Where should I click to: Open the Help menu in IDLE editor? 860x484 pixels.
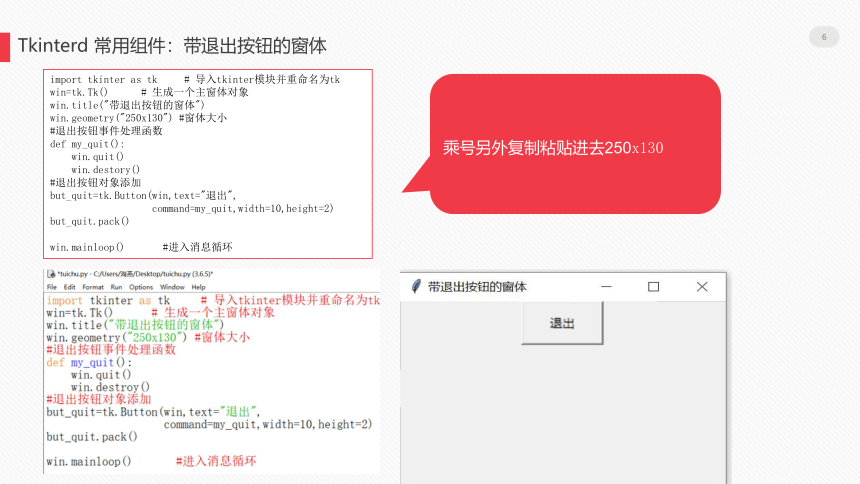pos(199,287)
